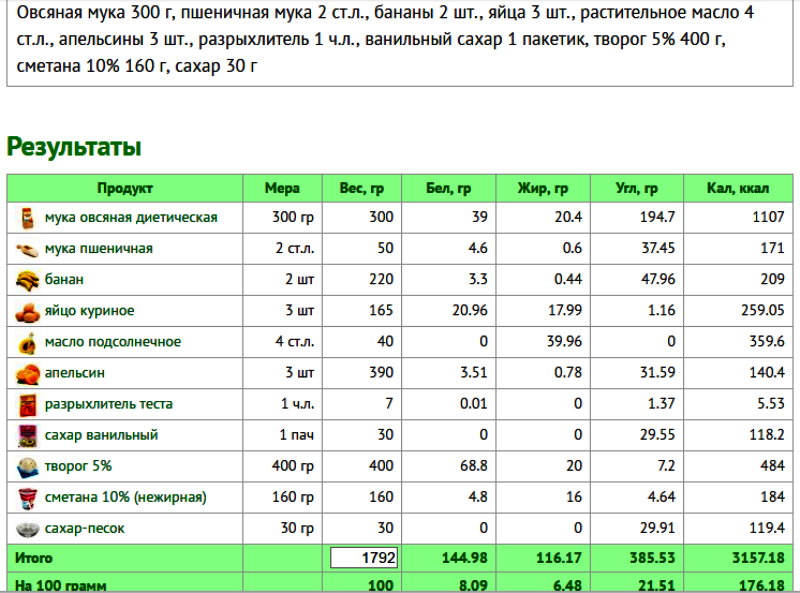Image resolution: width=800 pixels, height=593 pixels.
Task: Open the банан product link
Action: pos(64,280)
